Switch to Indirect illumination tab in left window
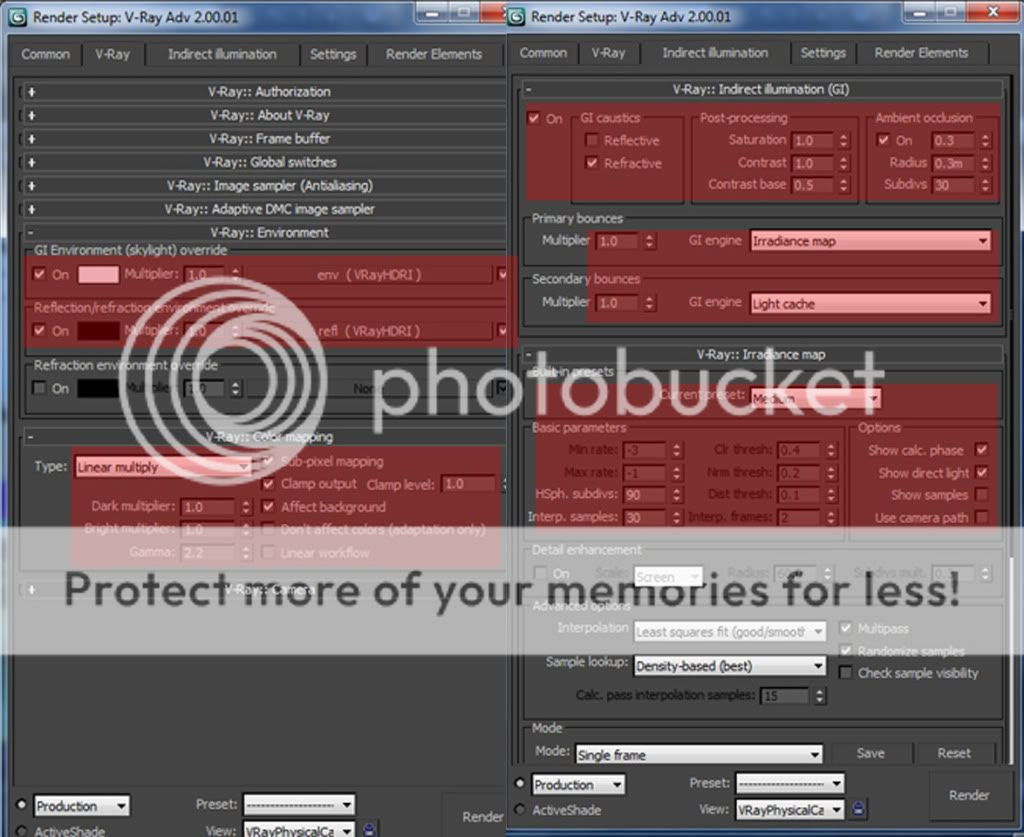The image size is (1024, 837). tap(222, 54)
